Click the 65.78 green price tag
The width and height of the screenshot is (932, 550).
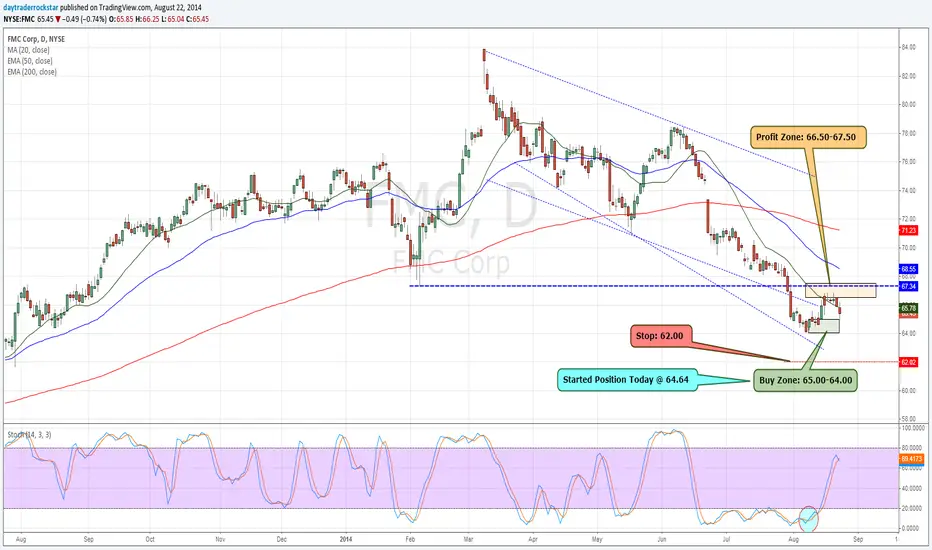point(909,308)
